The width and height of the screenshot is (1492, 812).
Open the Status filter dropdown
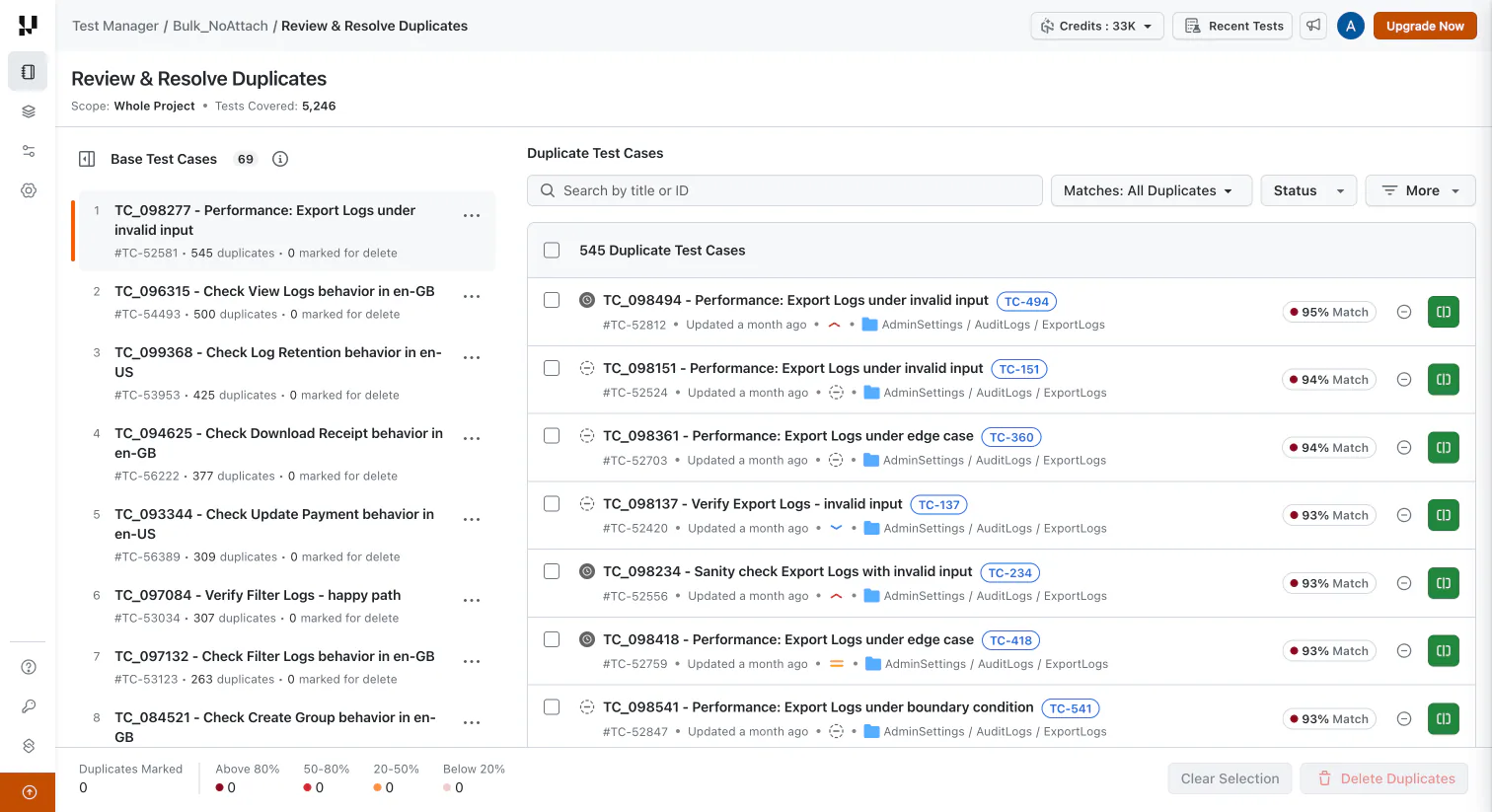click(x=1308, y=190)
